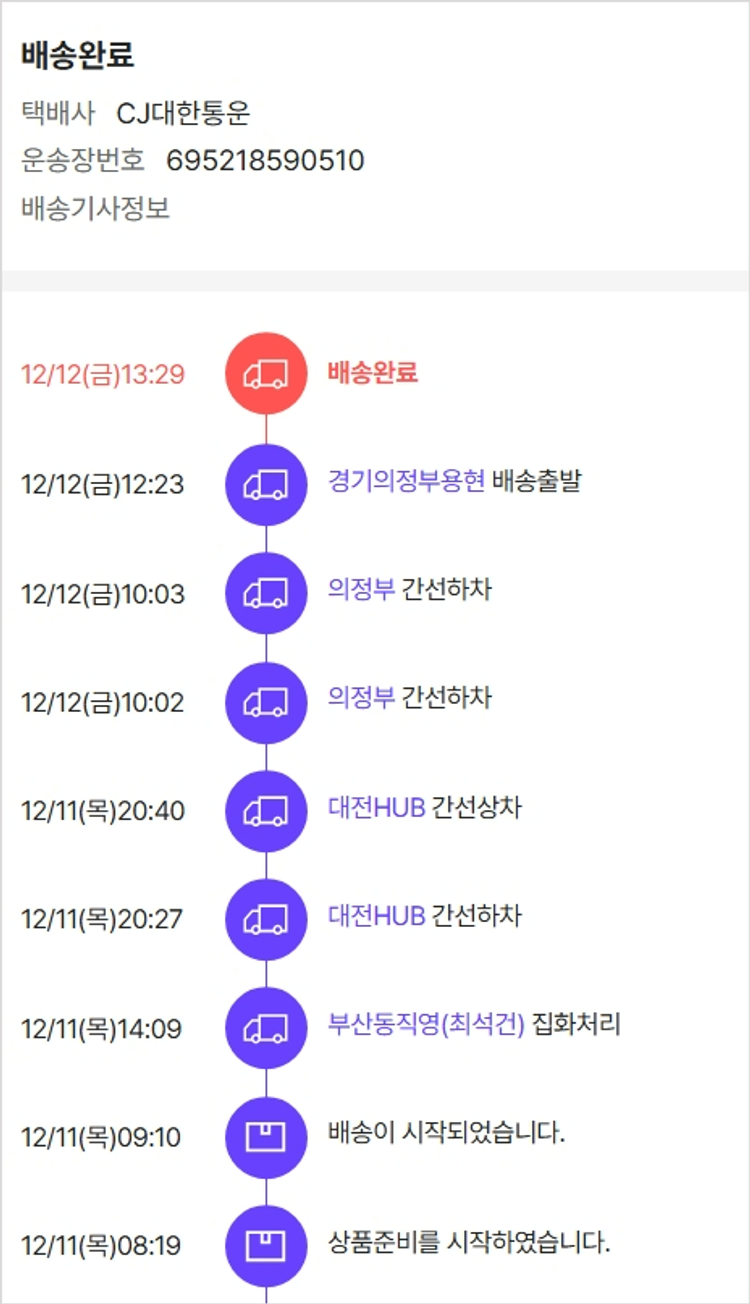Screen dimensions: 750x1304
Task: Click truck icon at 12/12 10:03 entry
Action: click(266, 593)
